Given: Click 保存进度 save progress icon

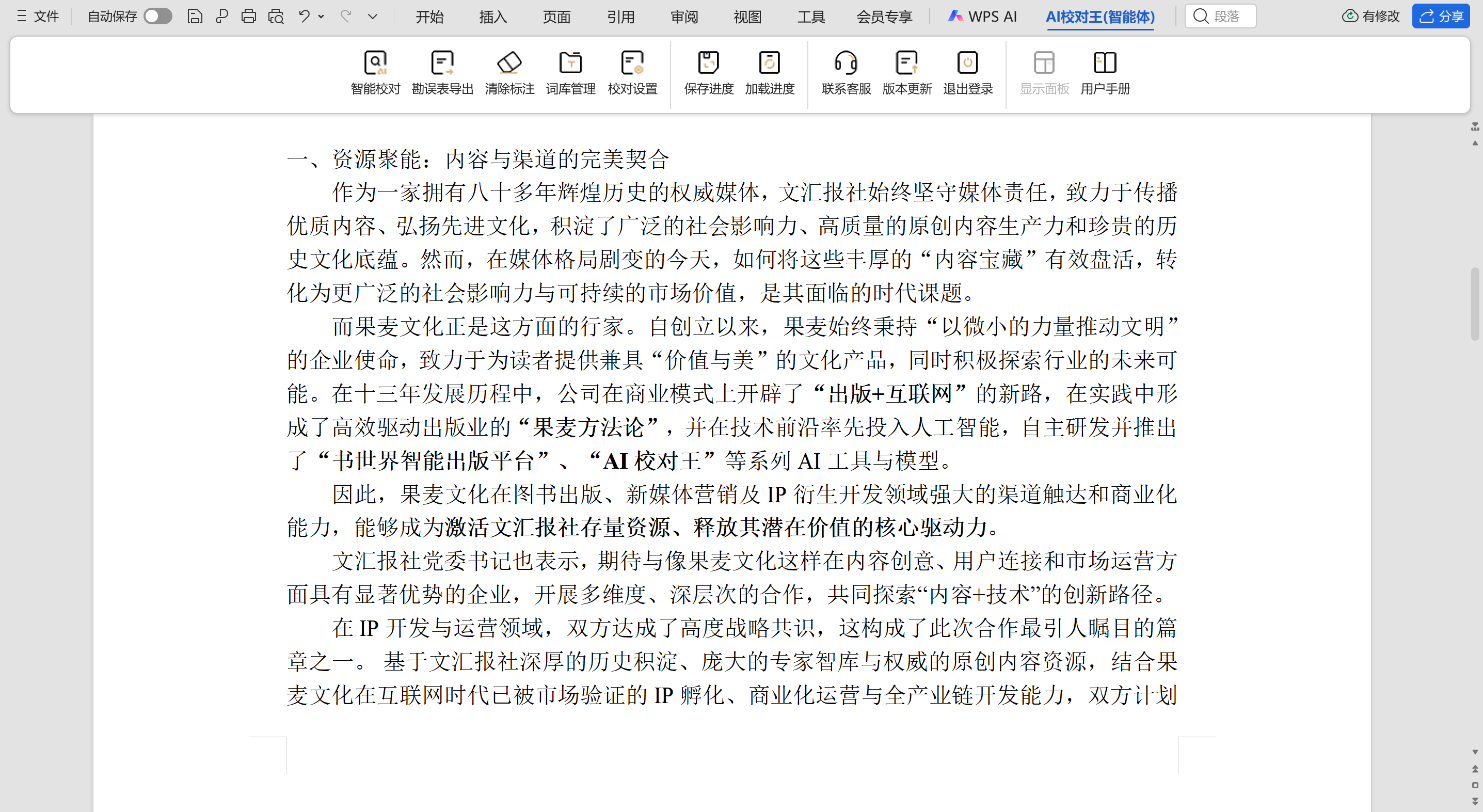Looking at the screenshot, I should point(708,63).
